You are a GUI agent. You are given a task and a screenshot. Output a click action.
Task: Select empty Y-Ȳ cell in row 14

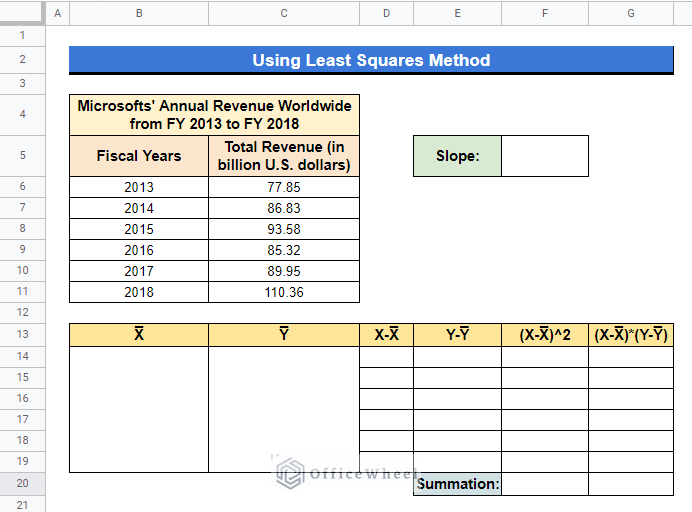coord(457,357)
